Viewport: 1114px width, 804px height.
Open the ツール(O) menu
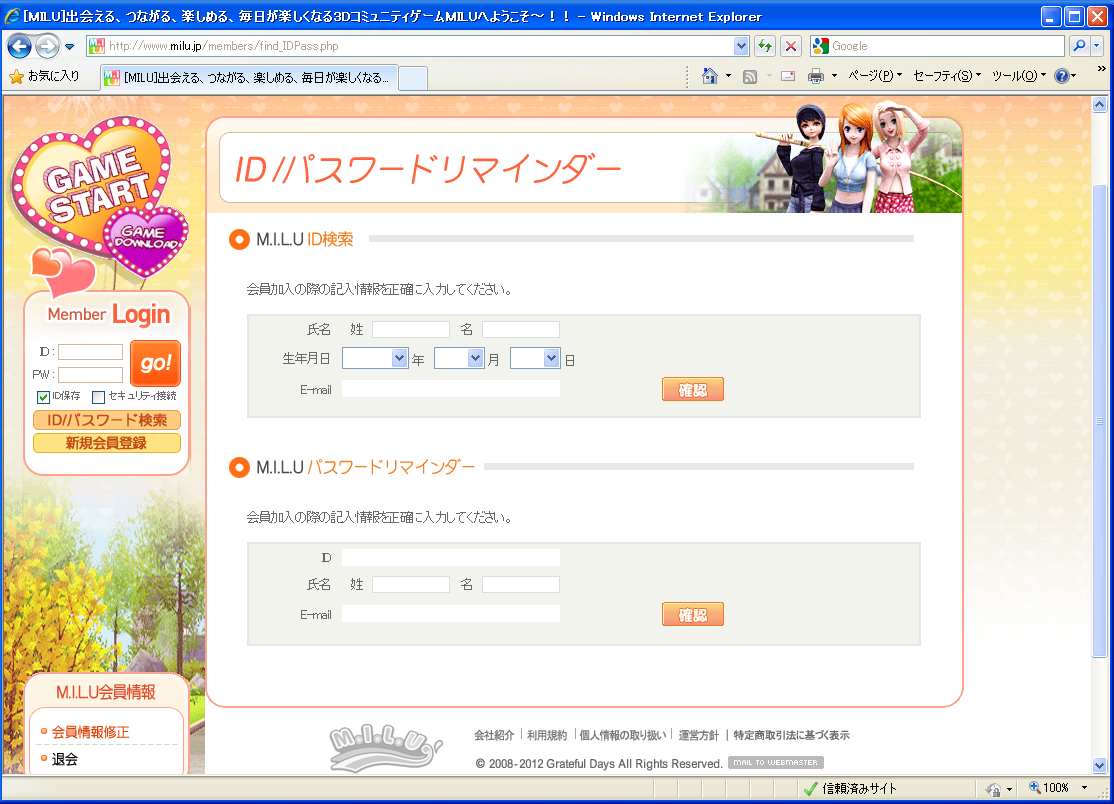click(x=1018, y=76)
